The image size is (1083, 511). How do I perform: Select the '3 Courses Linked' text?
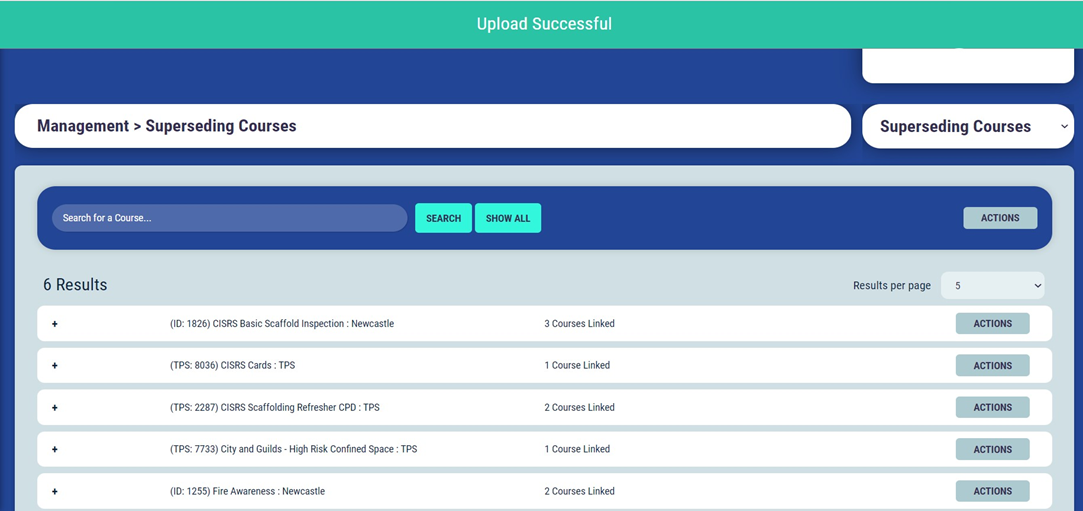click(579, 324)
